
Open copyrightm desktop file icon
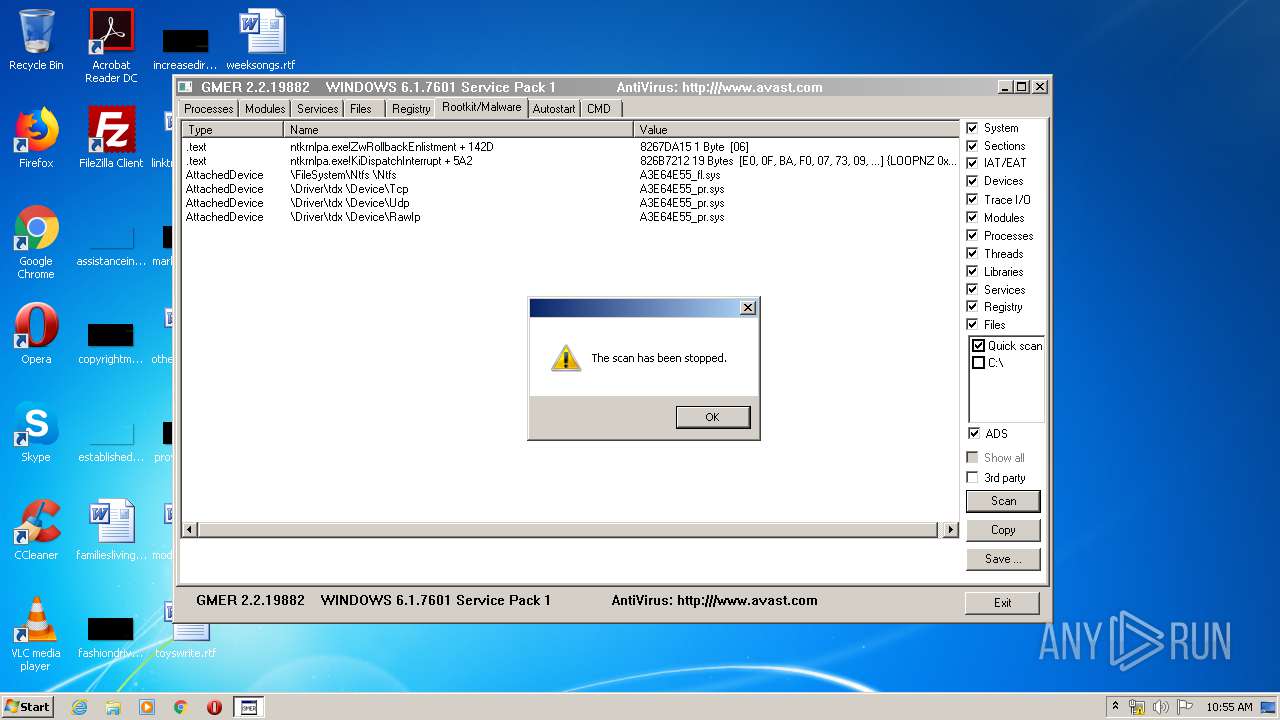[111, 342]
